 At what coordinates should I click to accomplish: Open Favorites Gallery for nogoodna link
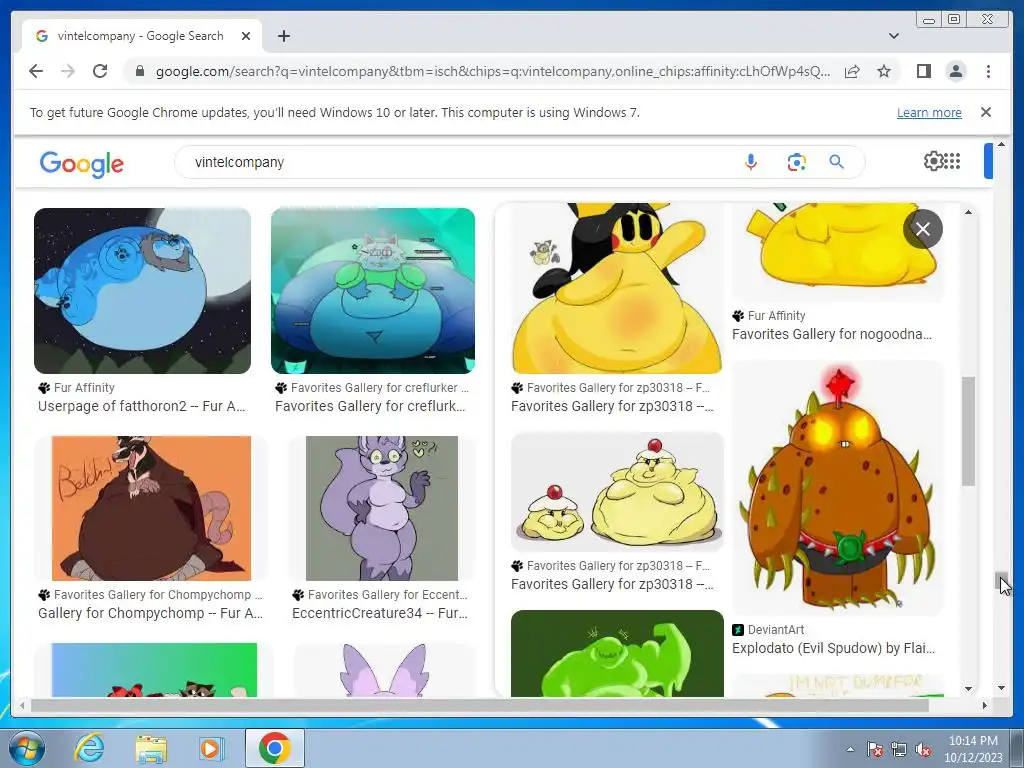[832, 334]
